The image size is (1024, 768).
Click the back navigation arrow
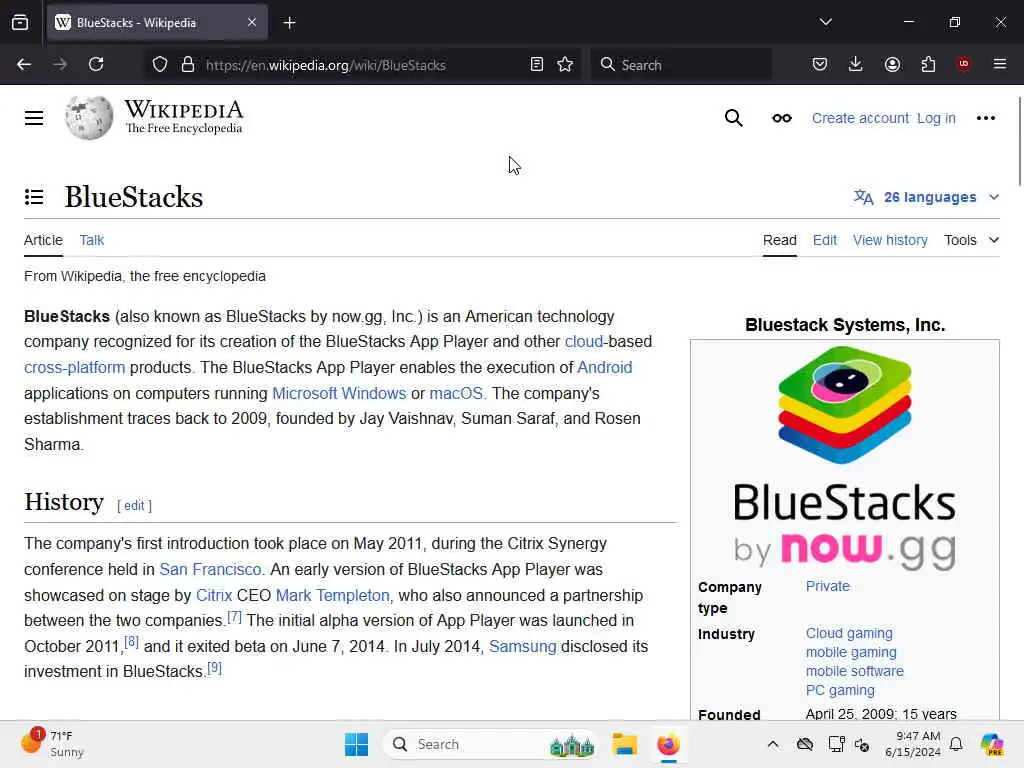click(x=24, y=64)
